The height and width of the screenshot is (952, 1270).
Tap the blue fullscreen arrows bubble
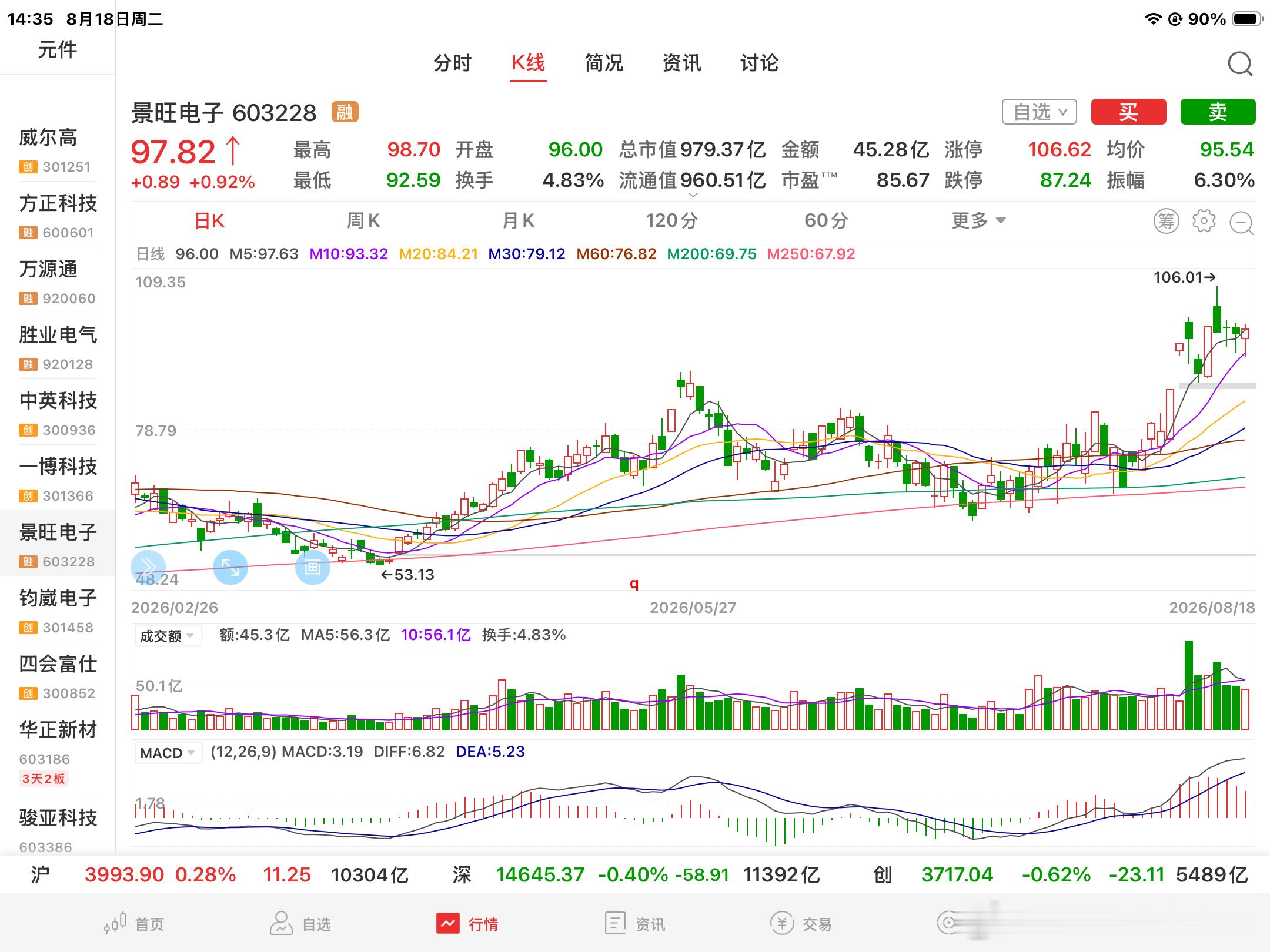click(230, 568)
